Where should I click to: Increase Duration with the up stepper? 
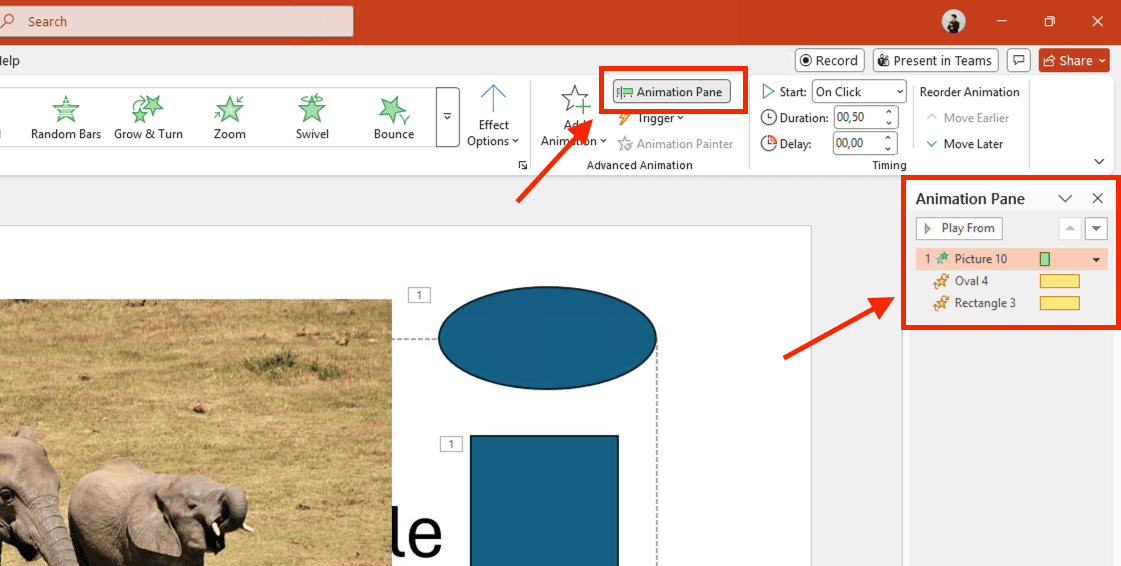click(889, 112)
